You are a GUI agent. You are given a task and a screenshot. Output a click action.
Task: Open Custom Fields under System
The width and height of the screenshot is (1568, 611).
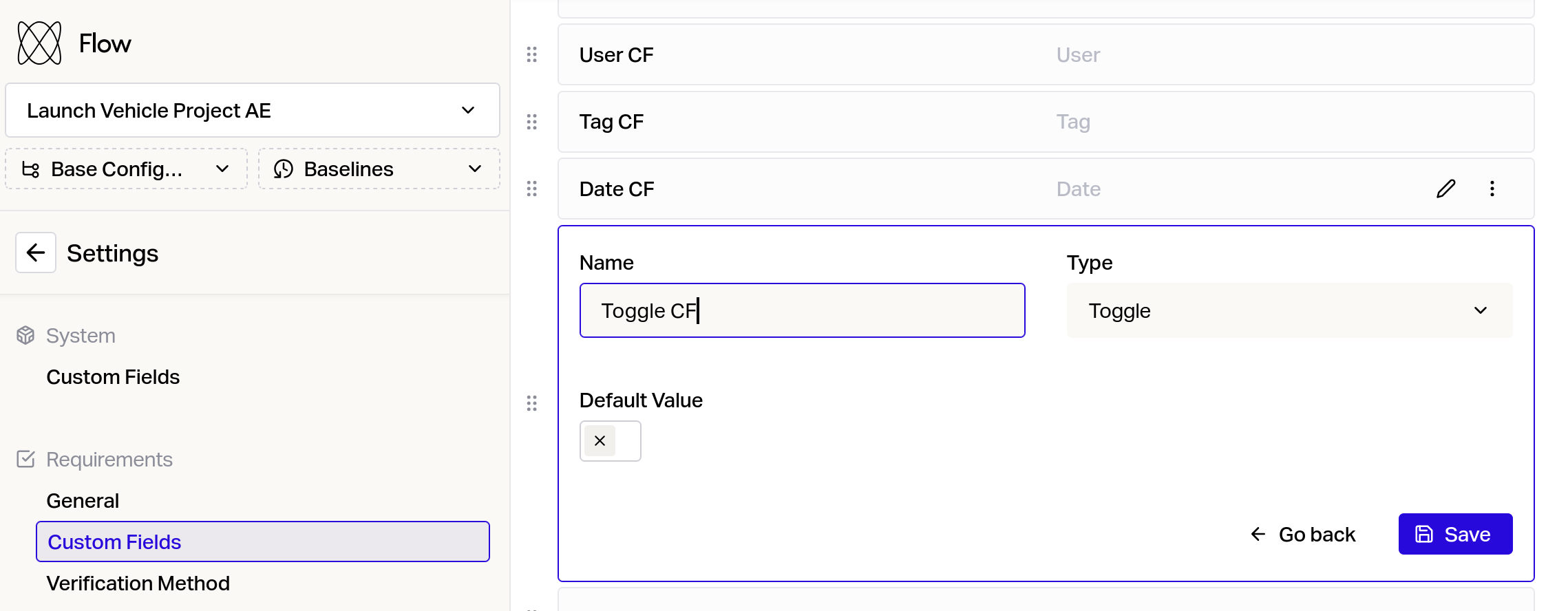tap(113, 377)
